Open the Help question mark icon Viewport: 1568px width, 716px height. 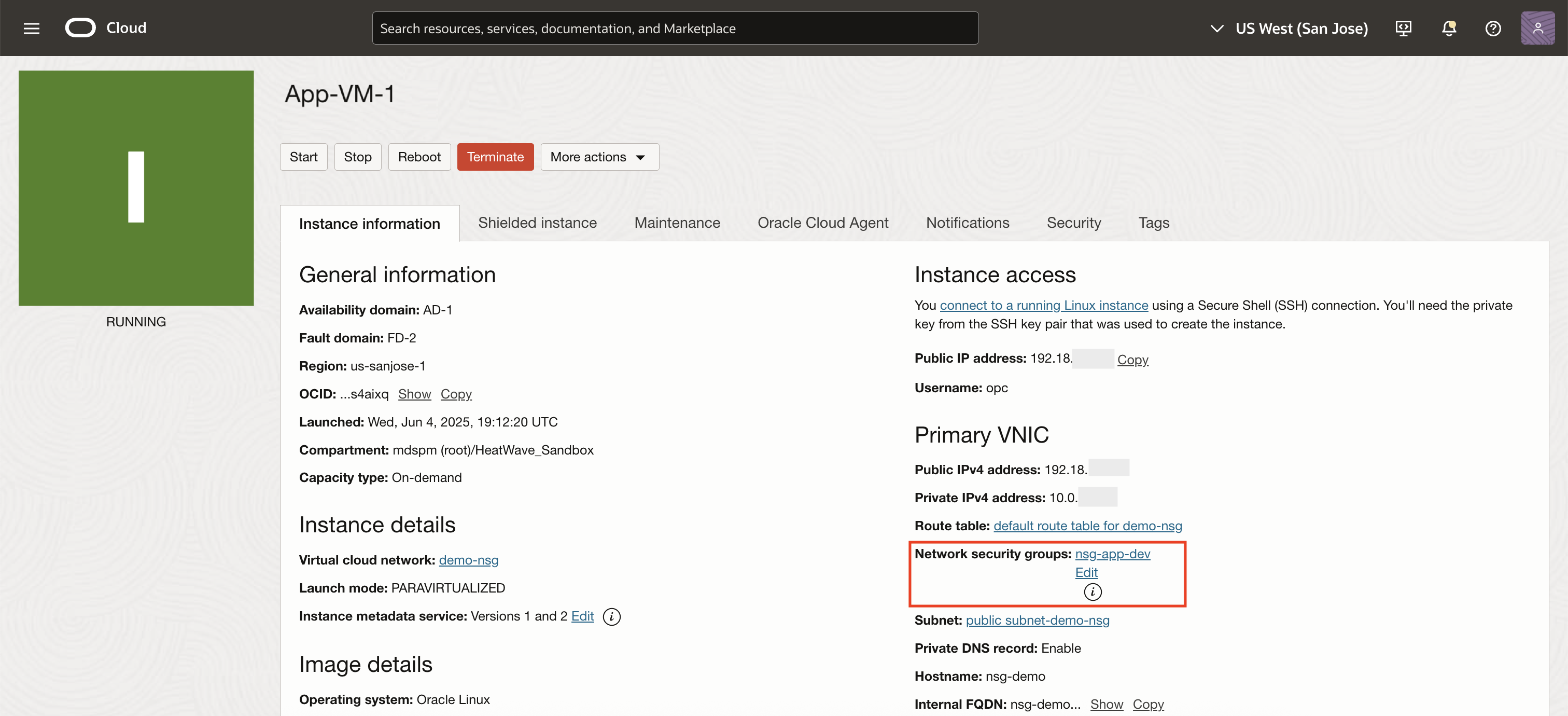1492,28
